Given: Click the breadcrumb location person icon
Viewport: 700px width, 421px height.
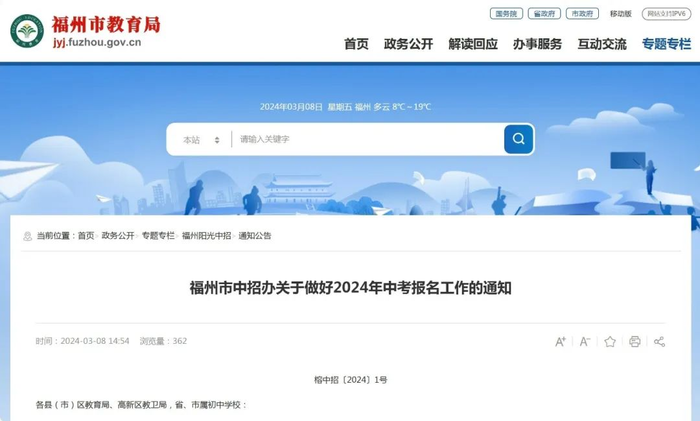Looking at the screenshot, I should [x=27, y=236].
